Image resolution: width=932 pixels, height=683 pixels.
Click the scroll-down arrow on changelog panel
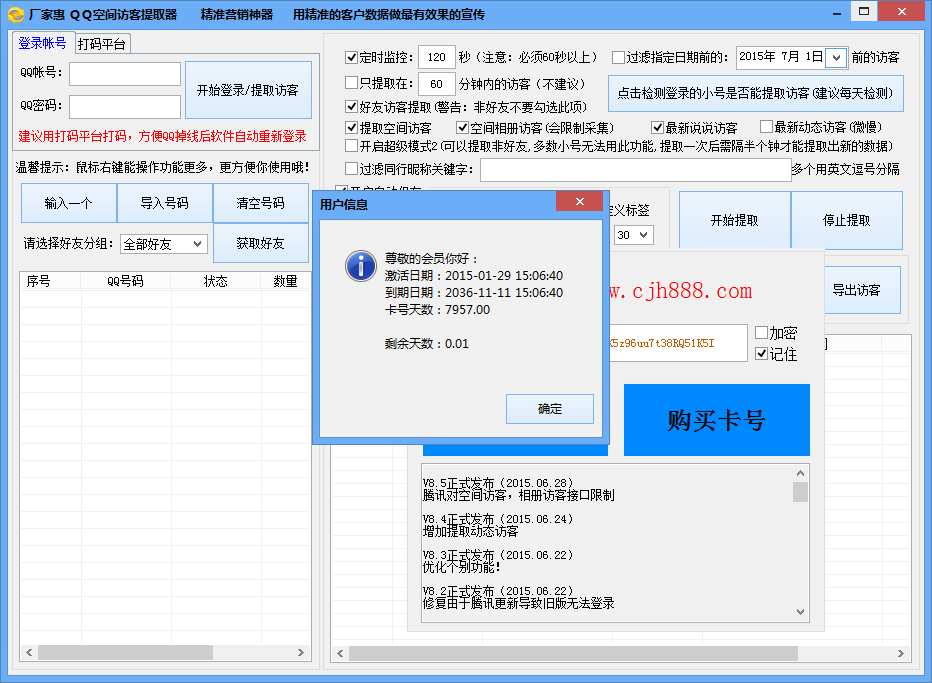pos(798,611)
